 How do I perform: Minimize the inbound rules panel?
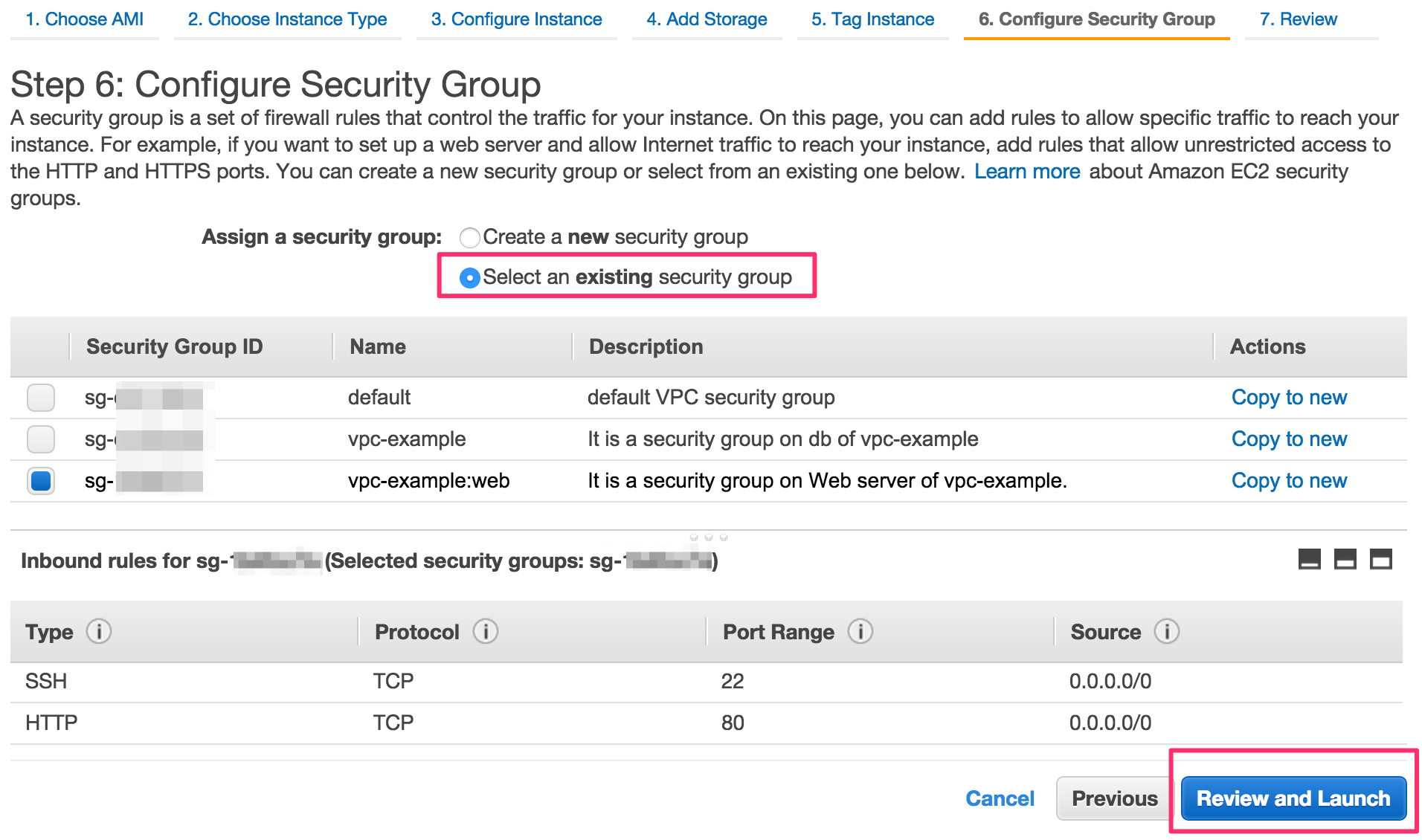pos(1309,559)
